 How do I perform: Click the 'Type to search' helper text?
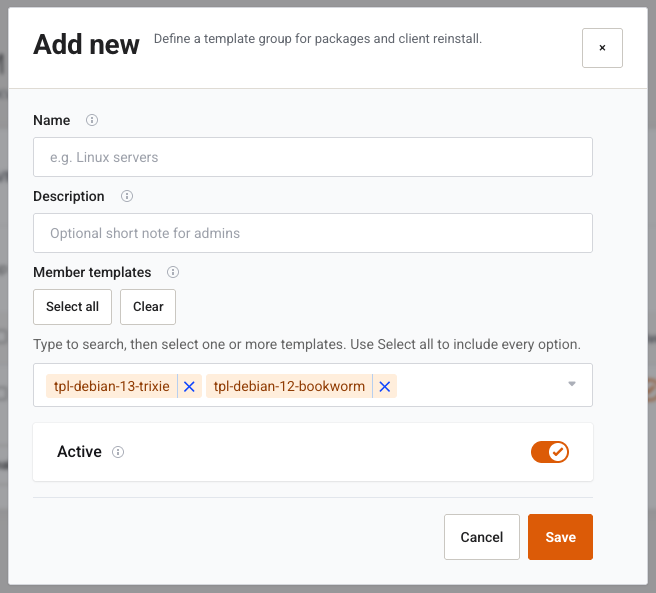[x=307, y=344]
